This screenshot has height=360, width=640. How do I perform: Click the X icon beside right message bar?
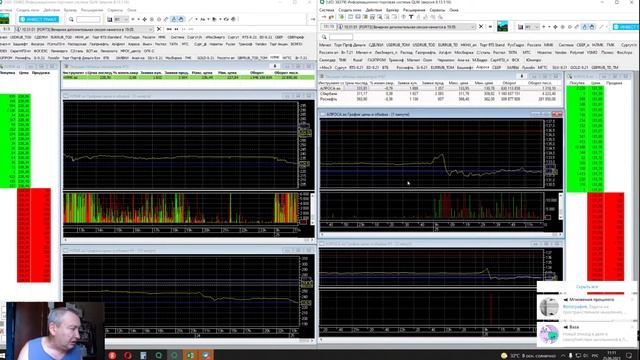[481, 27]
